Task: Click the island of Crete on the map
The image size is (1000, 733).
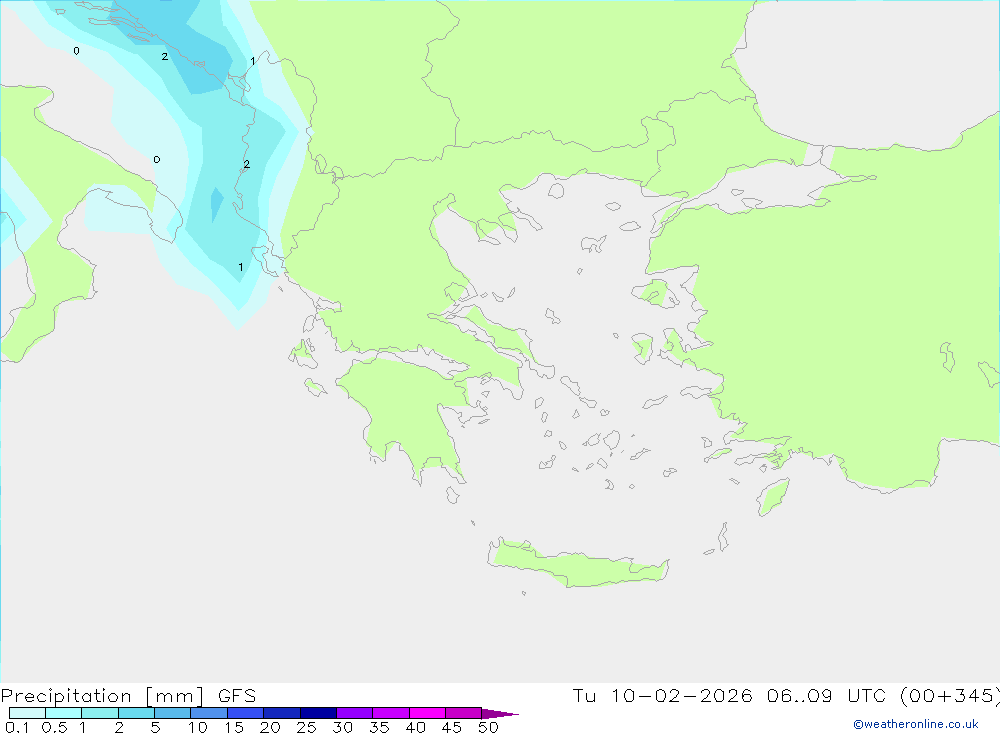Action: point(577,565)
